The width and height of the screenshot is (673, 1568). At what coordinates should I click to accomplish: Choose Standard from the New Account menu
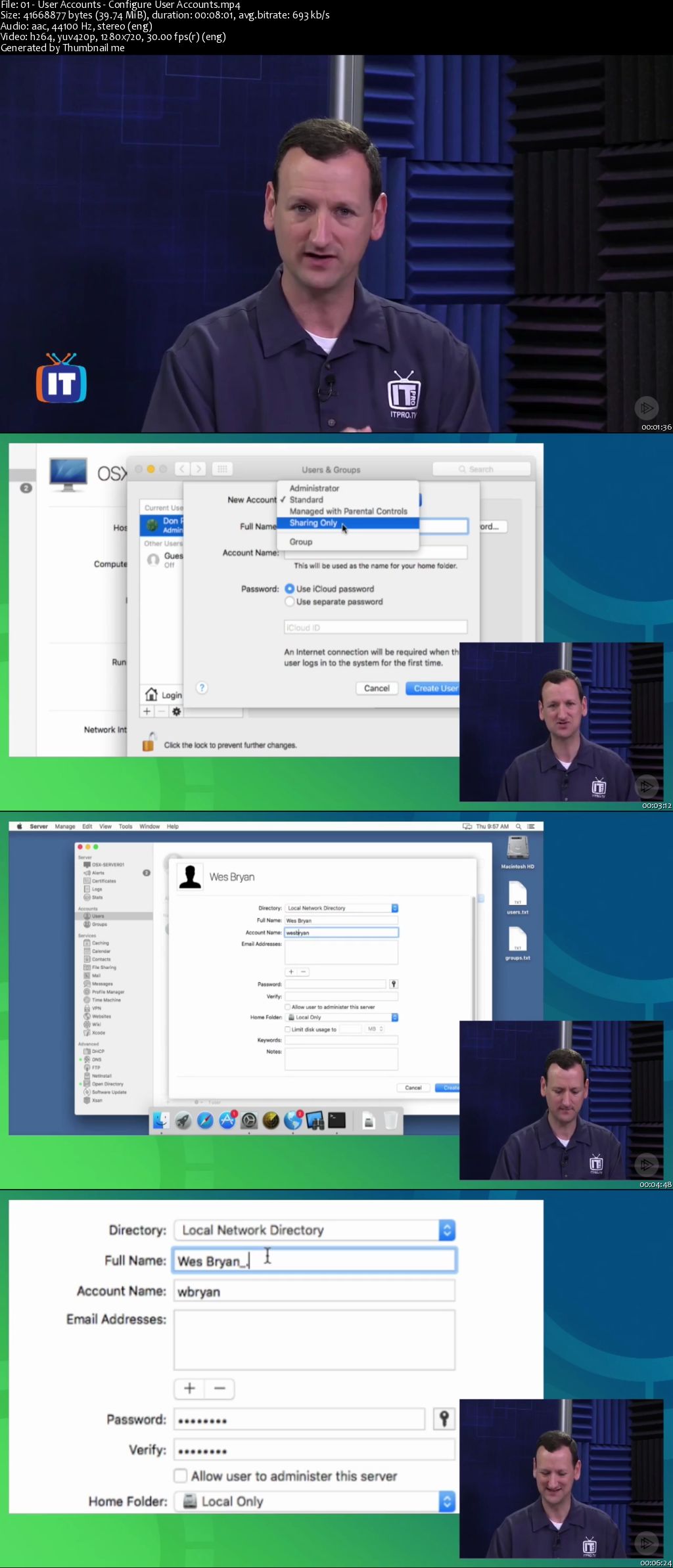(x=306, y=500)
